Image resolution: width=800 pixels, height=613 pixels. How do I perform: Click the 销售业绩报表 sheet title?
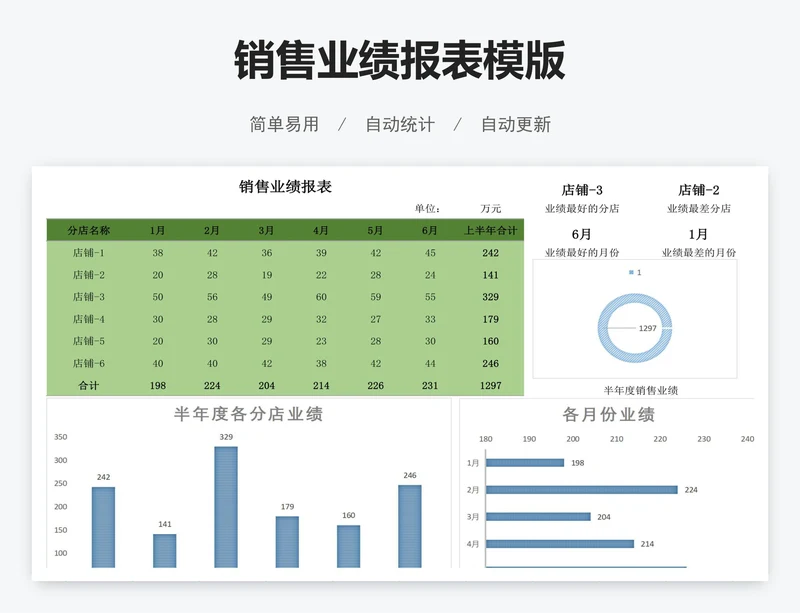[285, 186]
